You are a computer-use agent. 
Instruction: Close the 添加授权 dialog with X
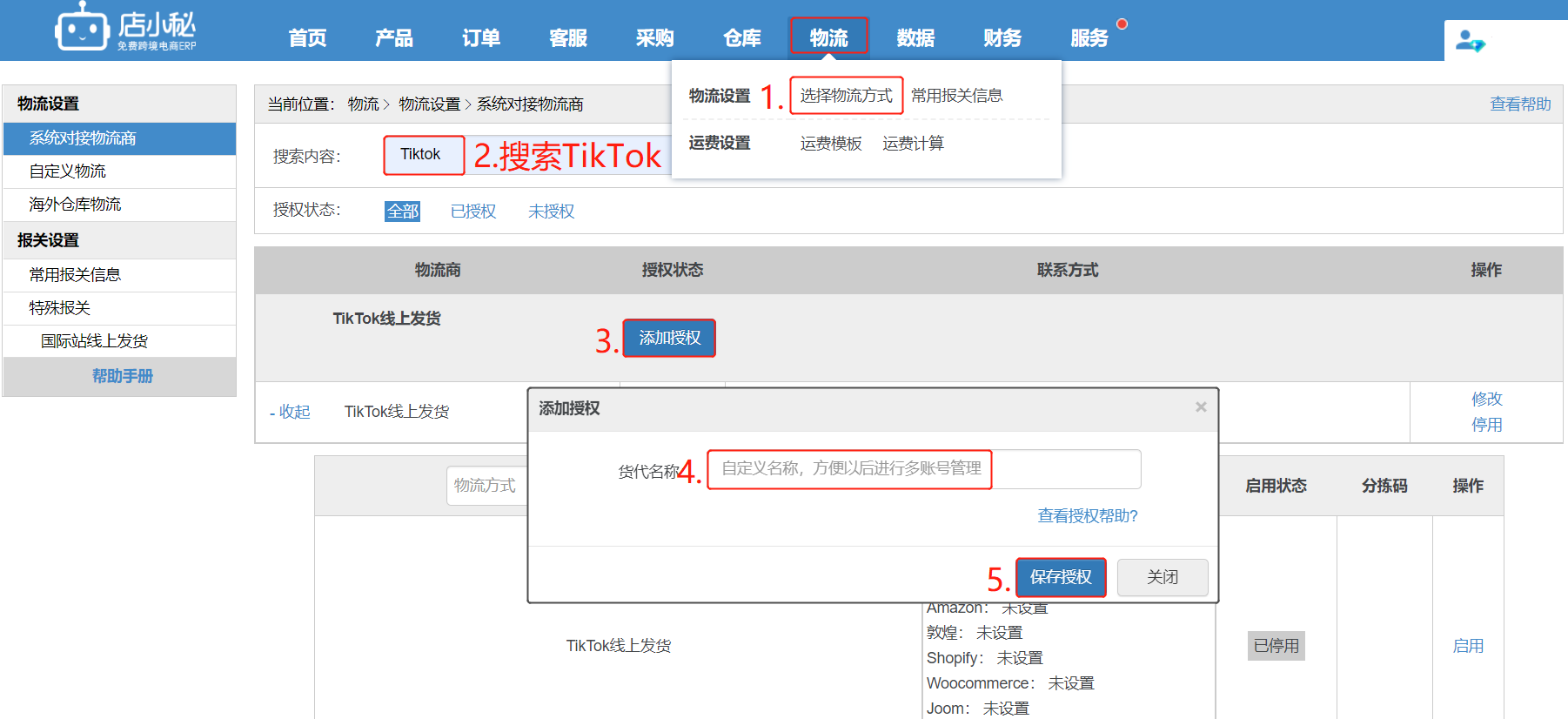[x=1201, y=407]
